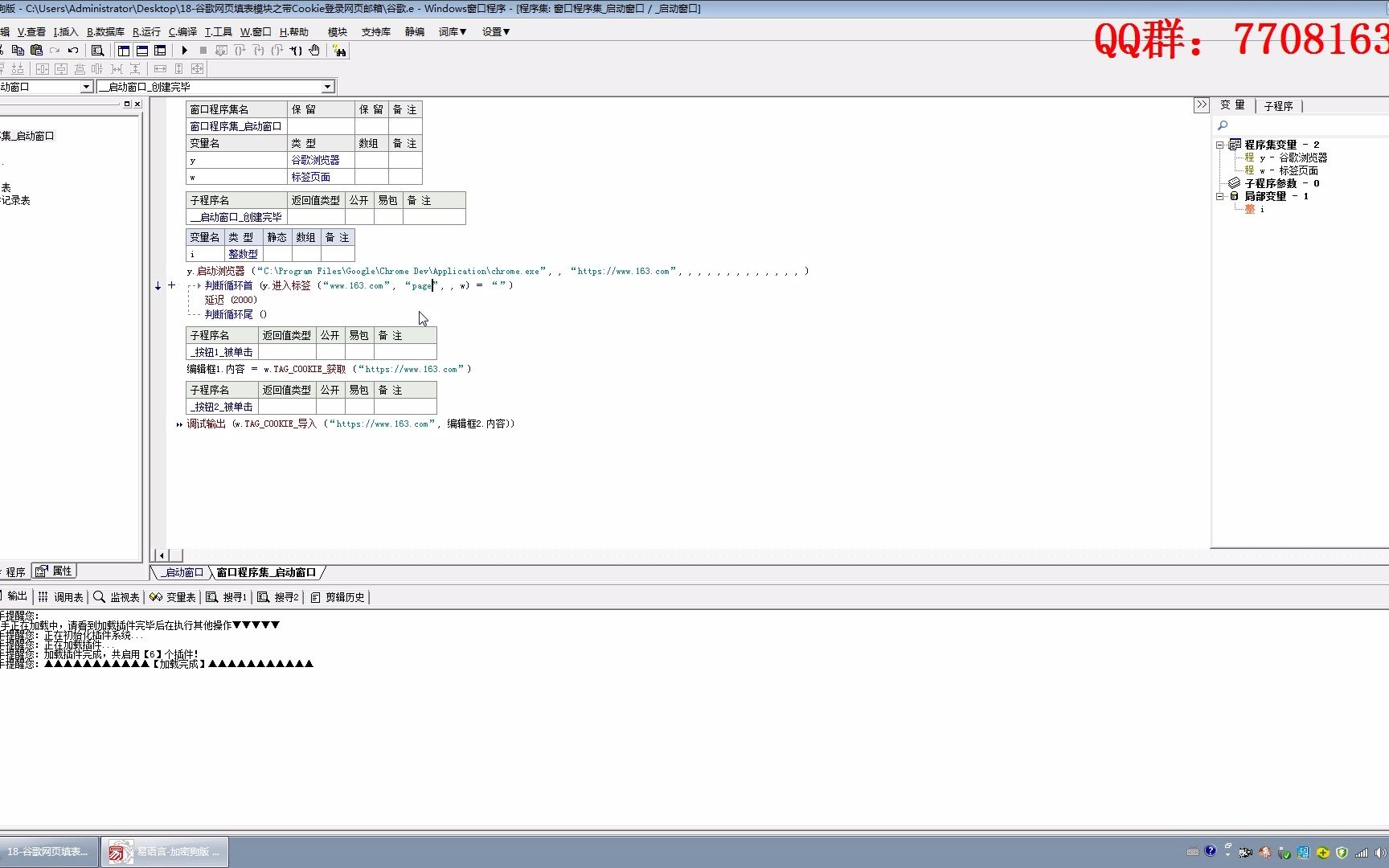Screen dimensions: 1389x868
Task: Open the 监视表 tab
Action: (x=117, y=596)
